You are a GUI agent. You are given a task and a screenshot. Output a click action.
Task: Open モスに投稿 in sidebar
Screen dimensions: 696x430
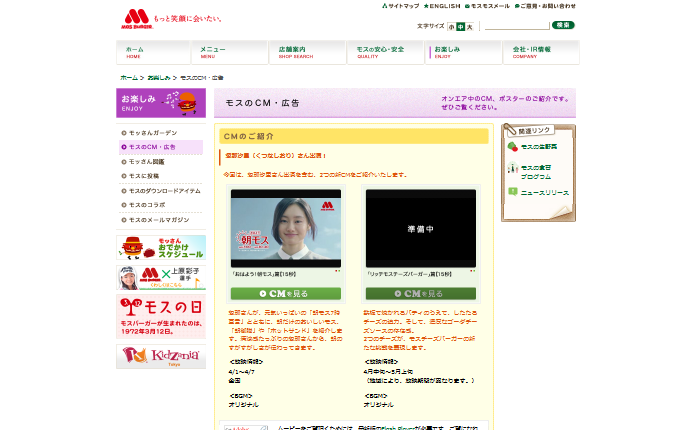[x=144, y=176]
